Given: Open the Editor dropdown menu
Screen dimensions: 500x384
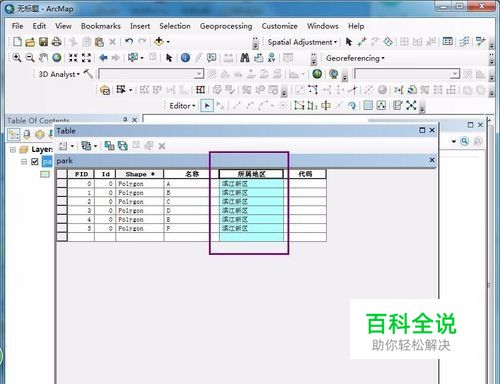Looking at the screenshot, I should (182, 106).
